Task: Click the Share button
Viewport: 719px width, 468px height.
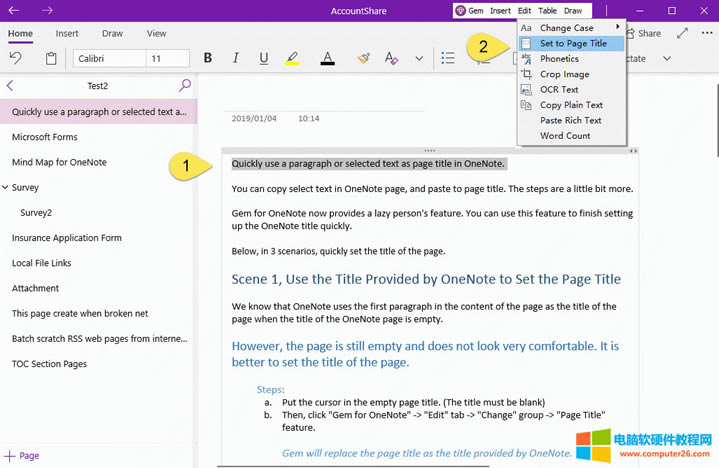Action: pyautogui.click(x=648, y=33)
